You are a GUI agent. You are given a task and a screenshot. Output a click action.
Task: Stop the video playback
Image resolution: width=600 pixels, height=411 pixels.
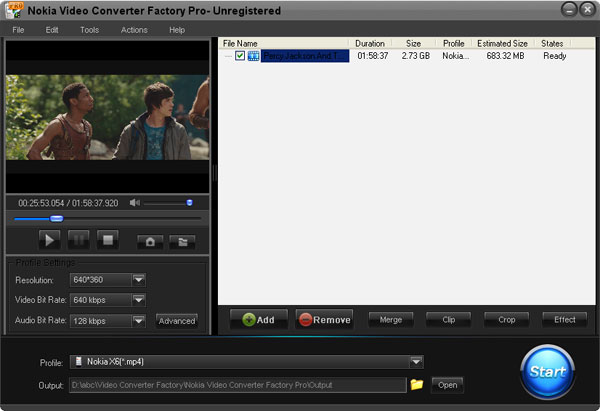click(108, 240)
